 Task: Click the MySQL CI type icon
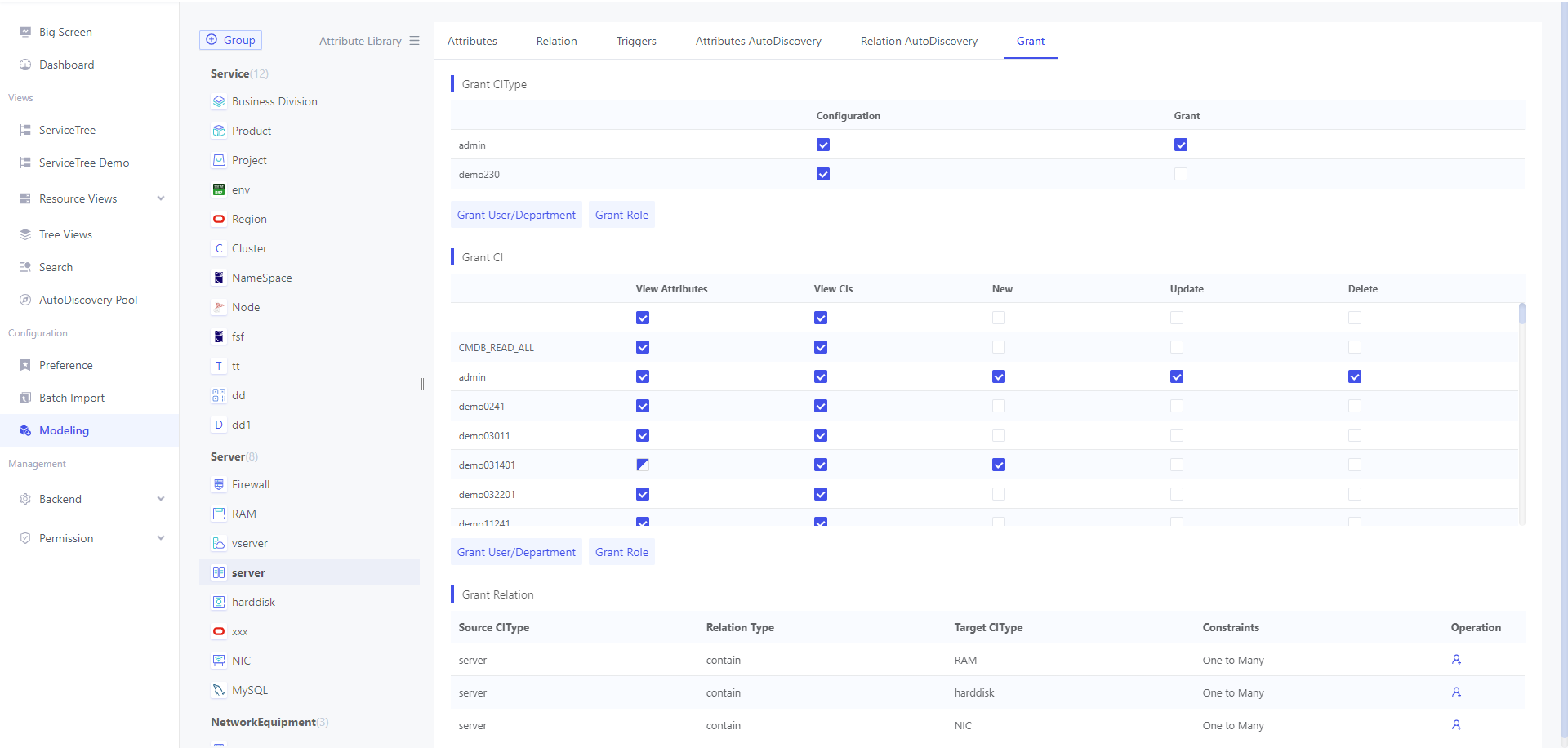tap(219, 690)
